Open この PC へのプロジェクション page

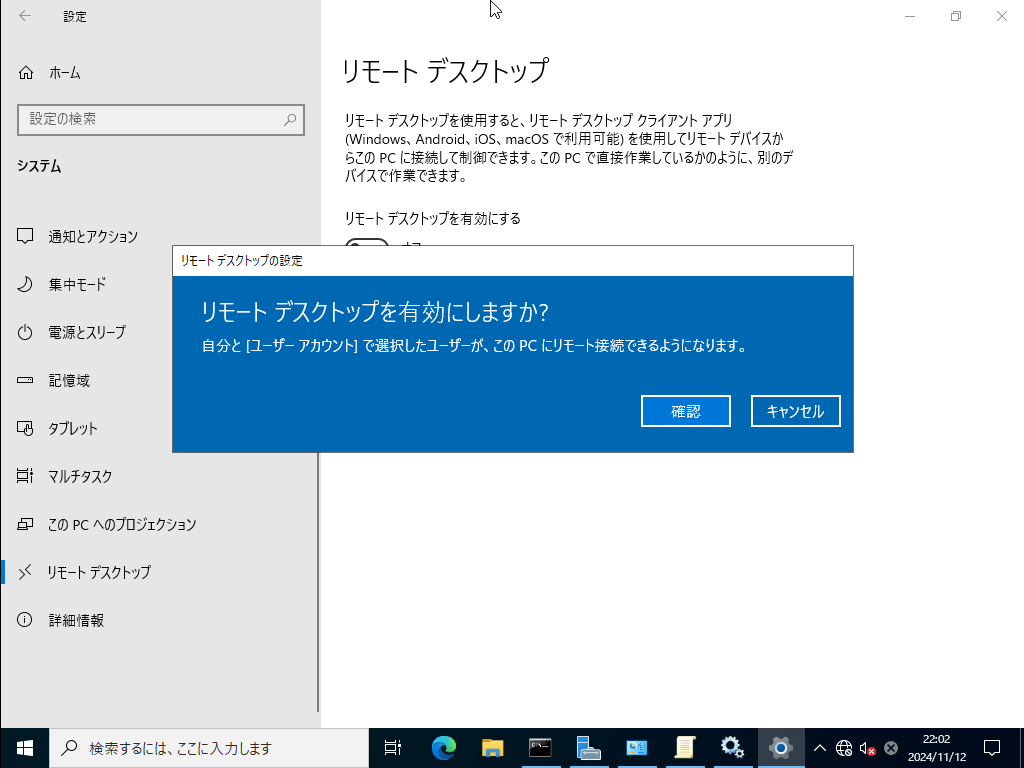pos(122,525)
